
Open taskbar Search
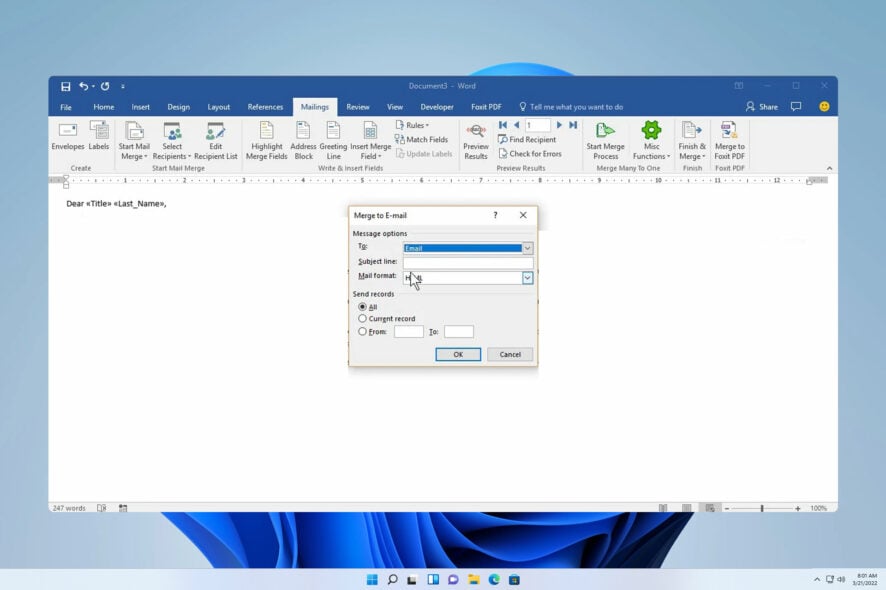coord(392,579)
